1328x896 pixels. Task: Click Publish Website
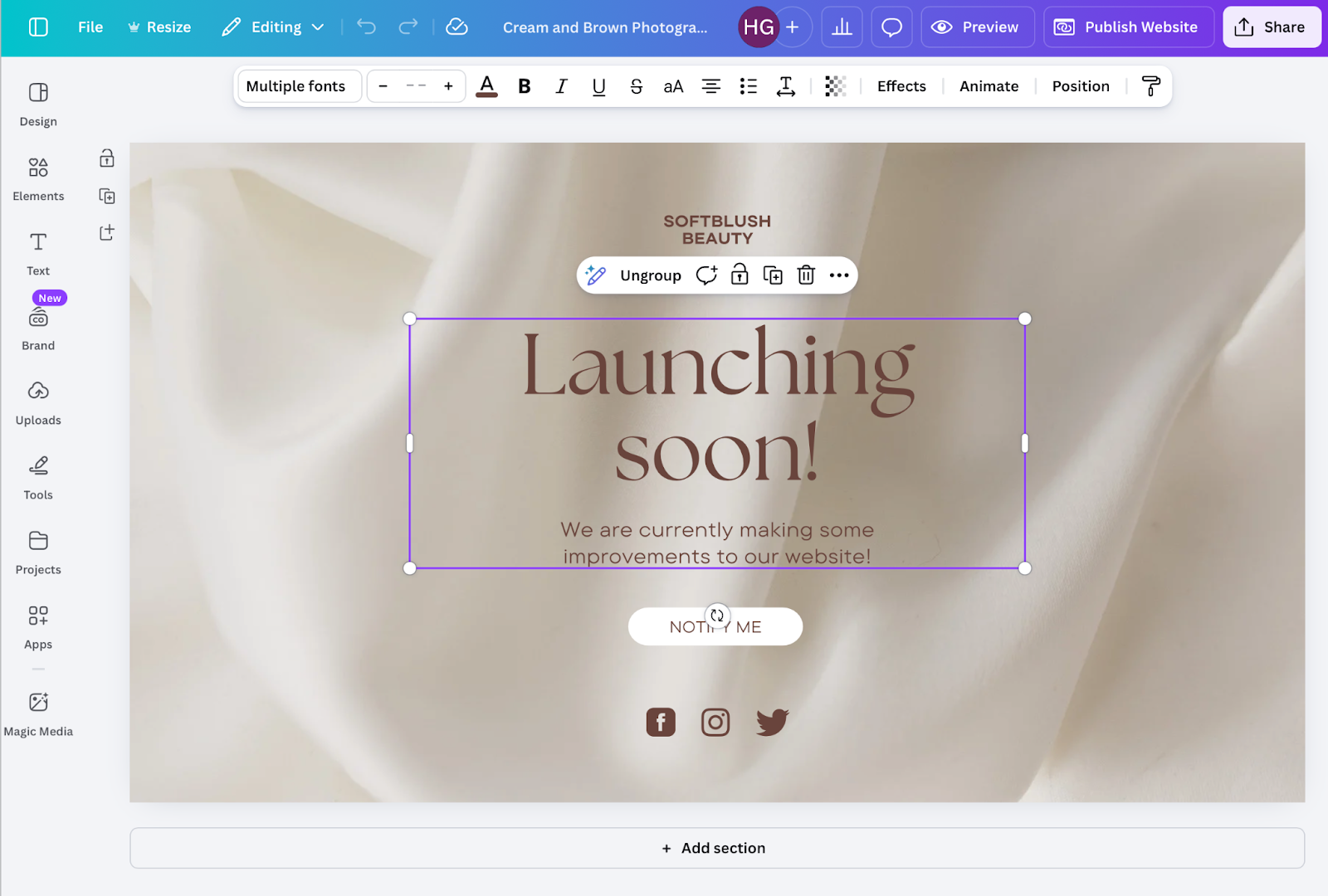coord(1128,27)
